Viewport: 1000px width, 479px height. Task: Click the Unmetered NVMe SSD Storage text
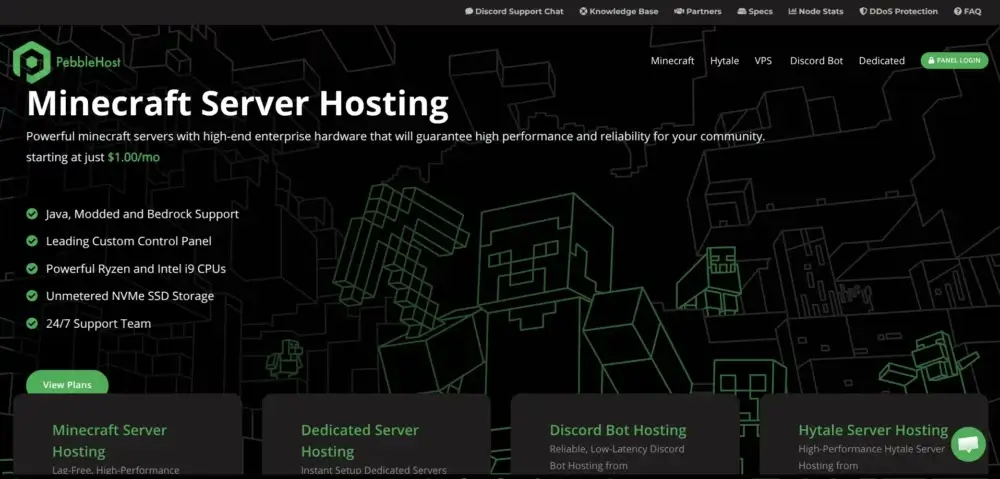click(129, 297)
